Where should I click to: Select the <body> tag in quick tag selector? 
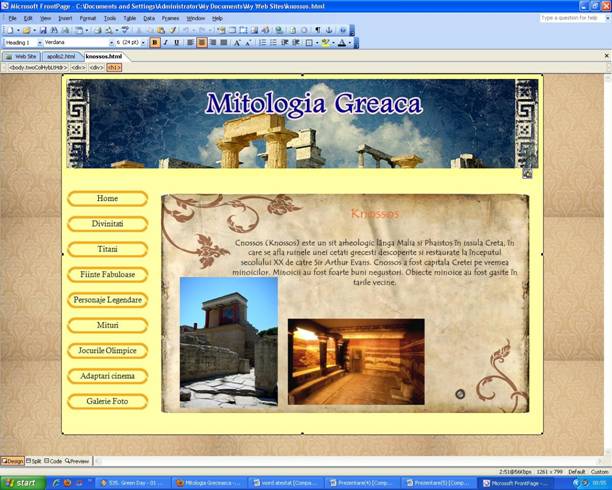(38, 68)
